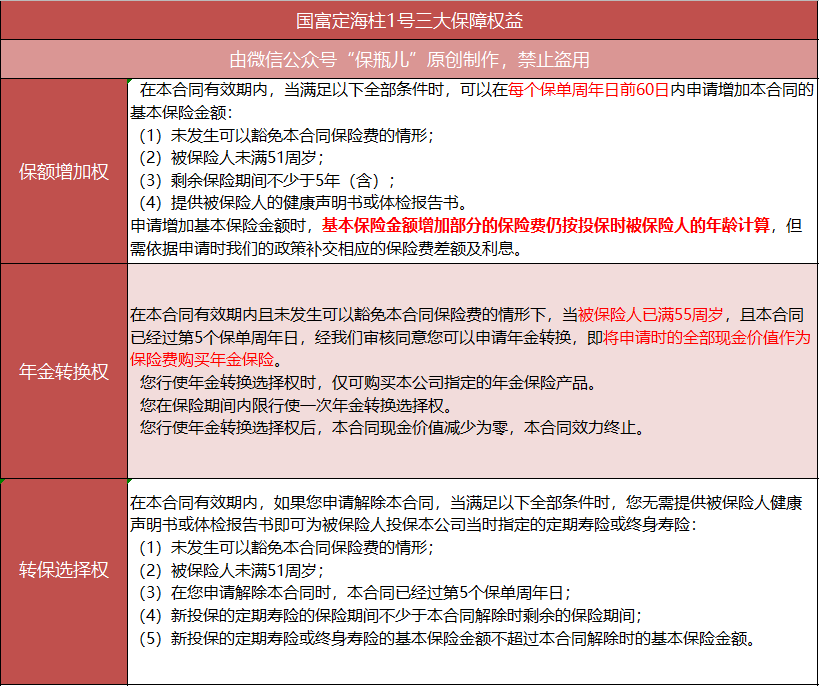Click the text '基本保险金额:' in the first cell
This screenshot has width=819, height=686.
pyautogui.click(x=181, y=113)
